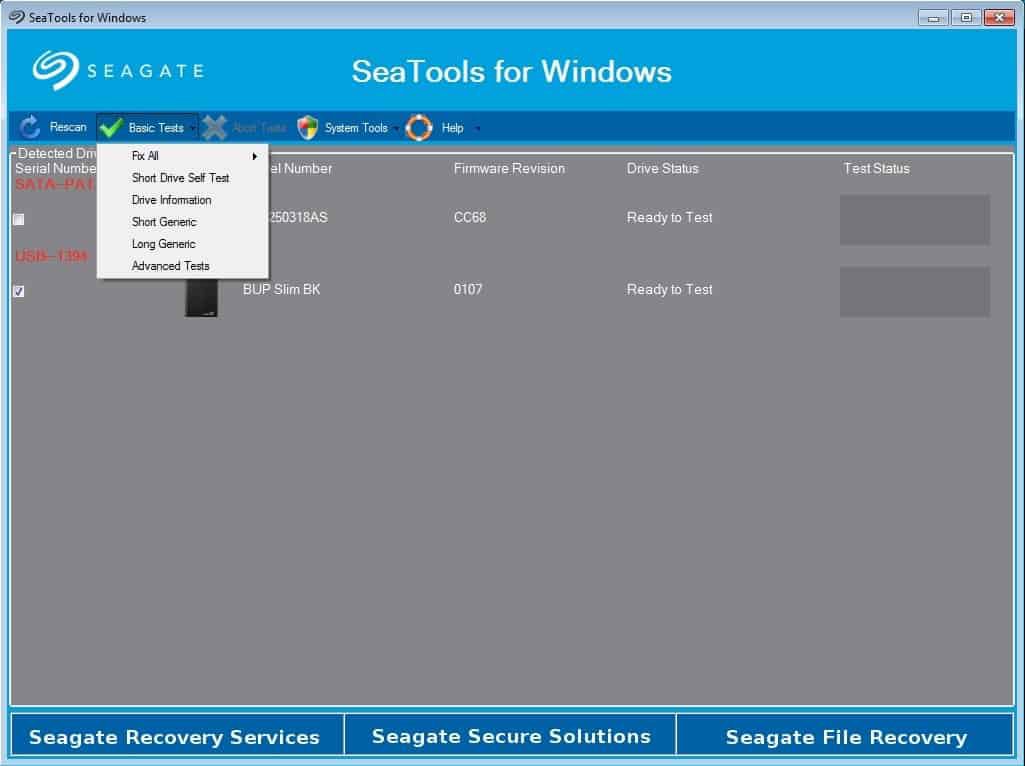1025x766 pixels.
Task: Click the Drive Status column header
Action: pos(663,169)
